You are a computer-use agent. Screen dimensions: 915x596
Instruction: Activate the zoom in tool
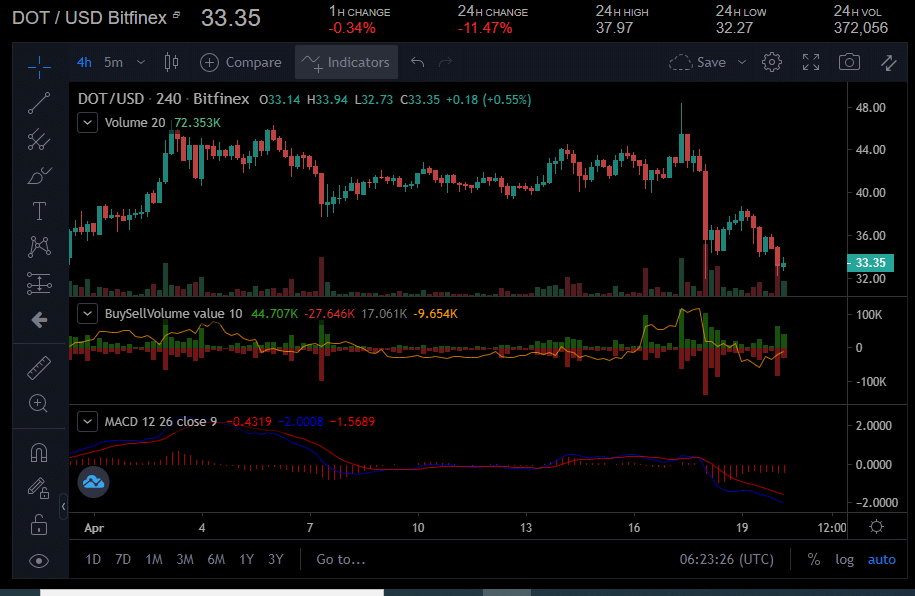[39, 403]
